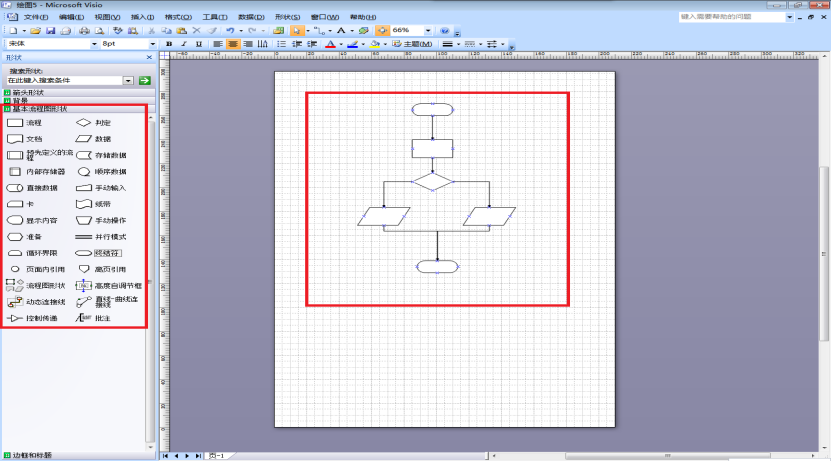
Task: Pick the 高度自调节框 auto-height box shape
Action: tap(109, 286)
